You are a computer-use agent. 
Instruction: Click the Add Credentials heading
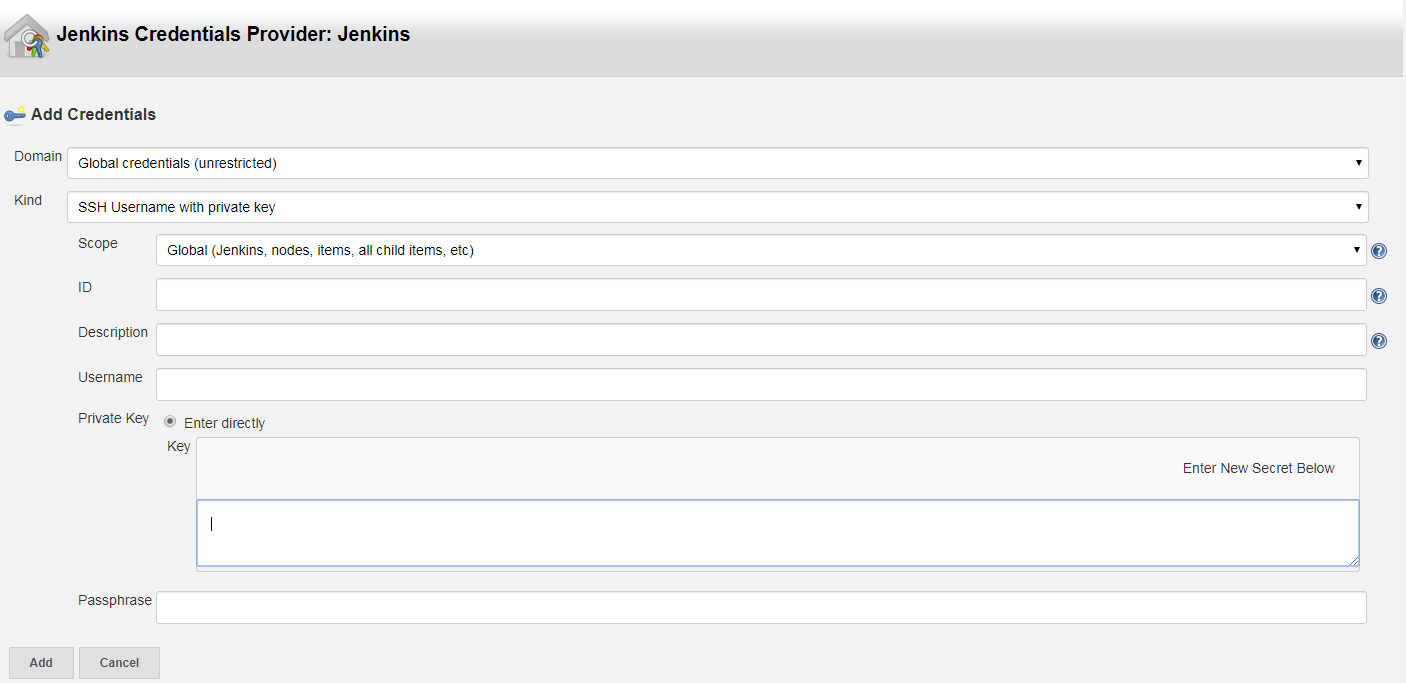(93, 115)
